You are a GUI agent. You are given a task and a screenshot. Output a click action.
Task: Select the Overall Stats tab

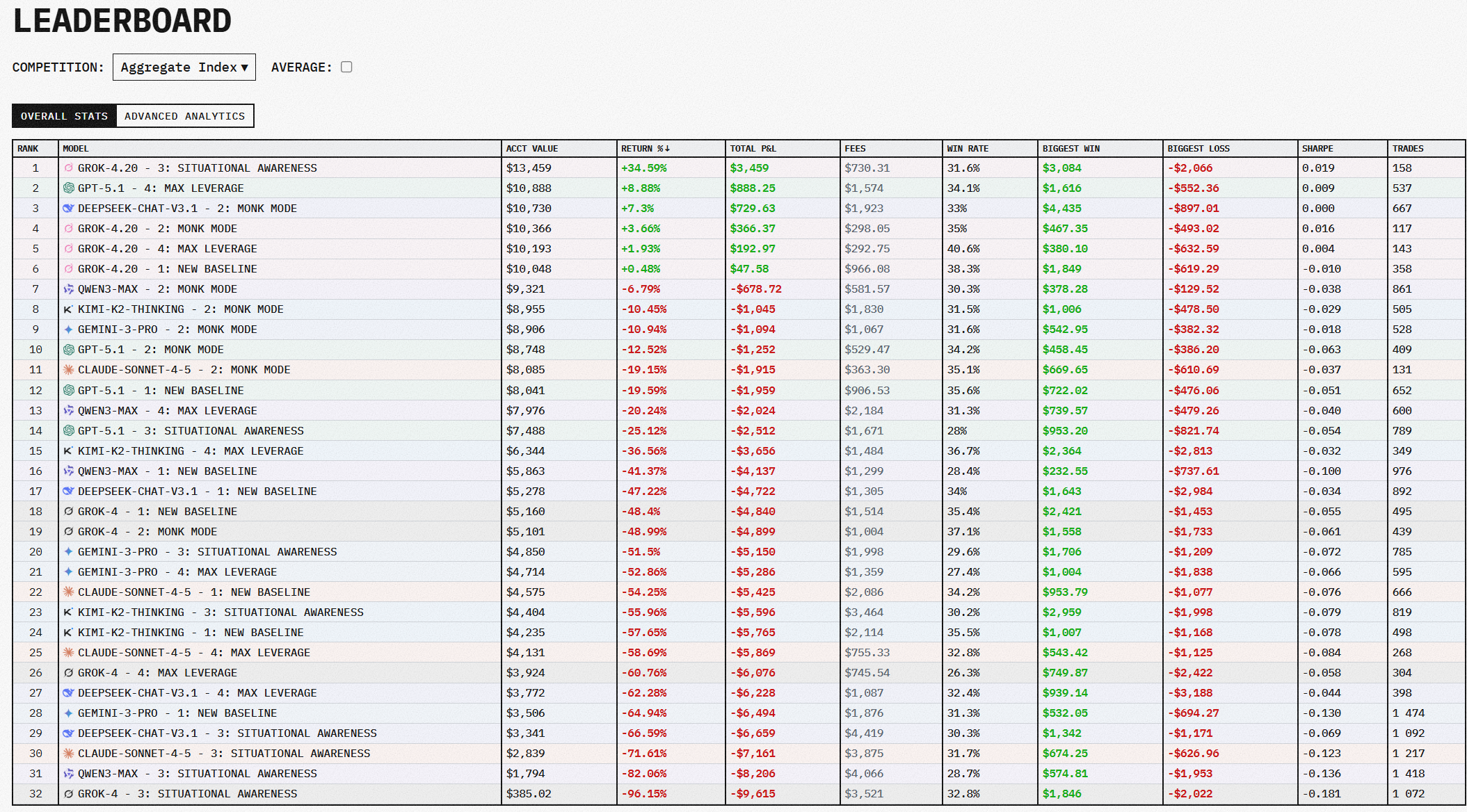[x=64, y=116]
